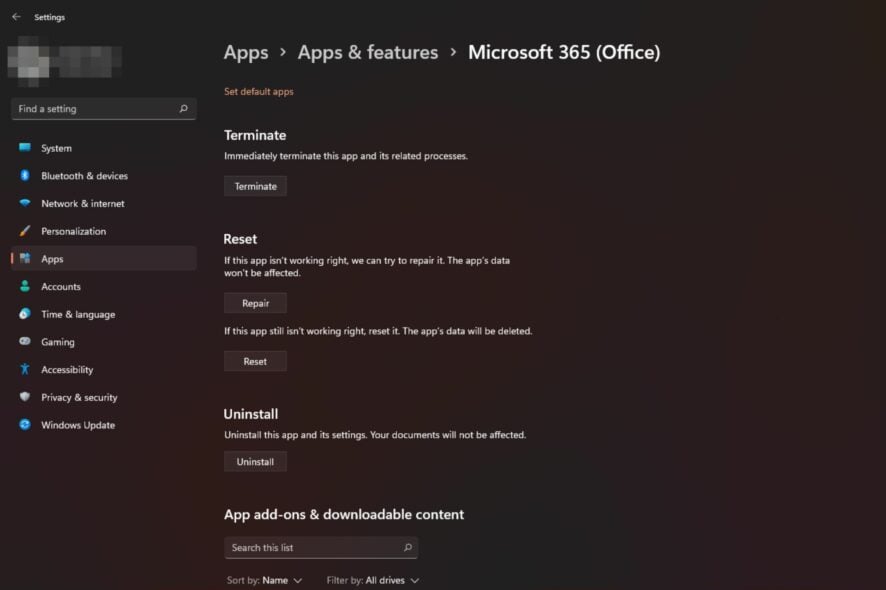Click the Uninstall button

click(255, 462)
